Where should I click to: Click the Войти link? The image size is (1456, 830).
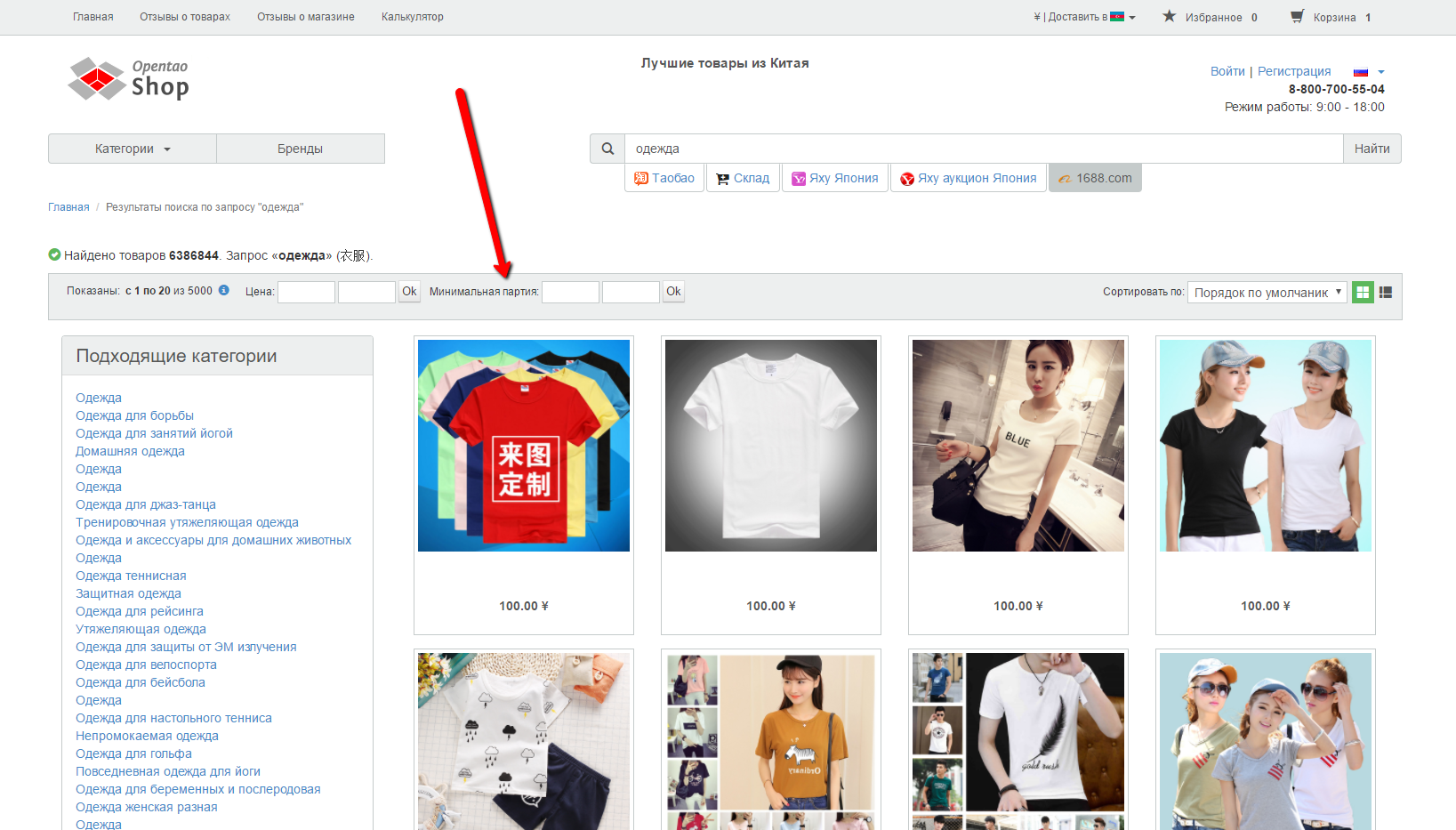(x=1227, y=71)
